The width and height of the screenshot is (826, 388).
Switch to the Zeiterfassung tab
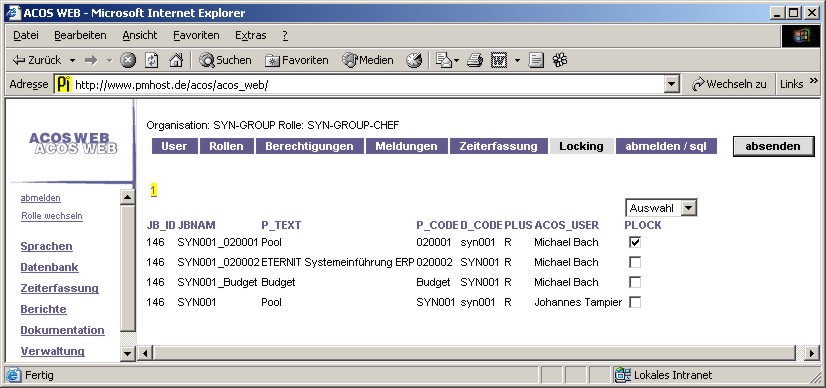click(498, 146)
